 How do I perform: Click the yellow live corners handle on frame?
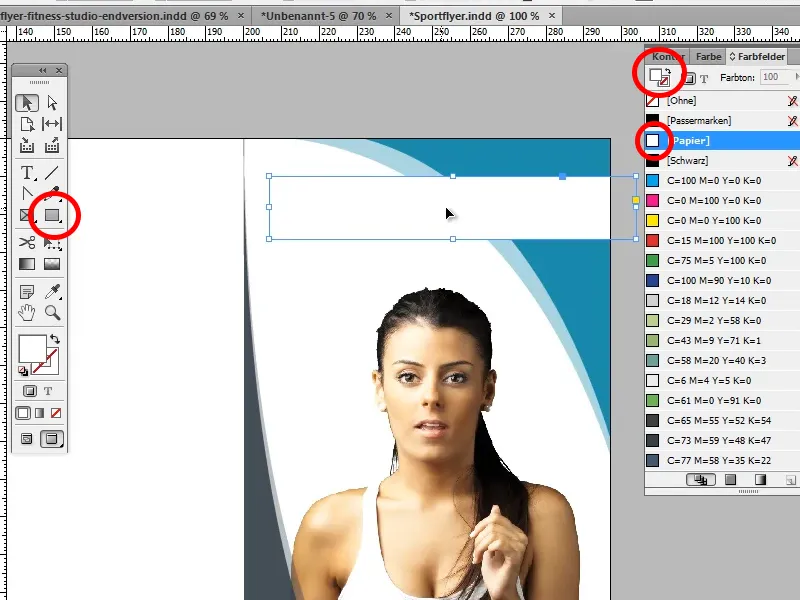[x=636, y=200]
